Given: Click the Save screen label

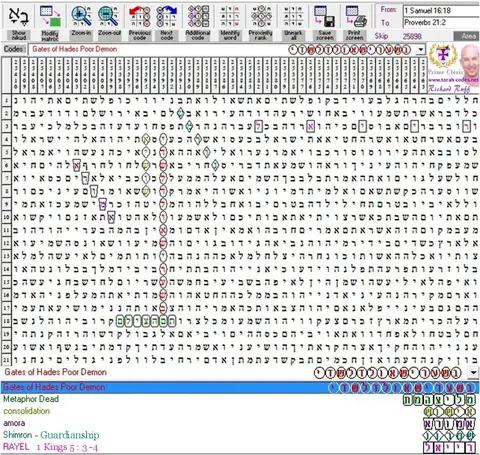Looking at the screenshot, I should tap(325, 35).
